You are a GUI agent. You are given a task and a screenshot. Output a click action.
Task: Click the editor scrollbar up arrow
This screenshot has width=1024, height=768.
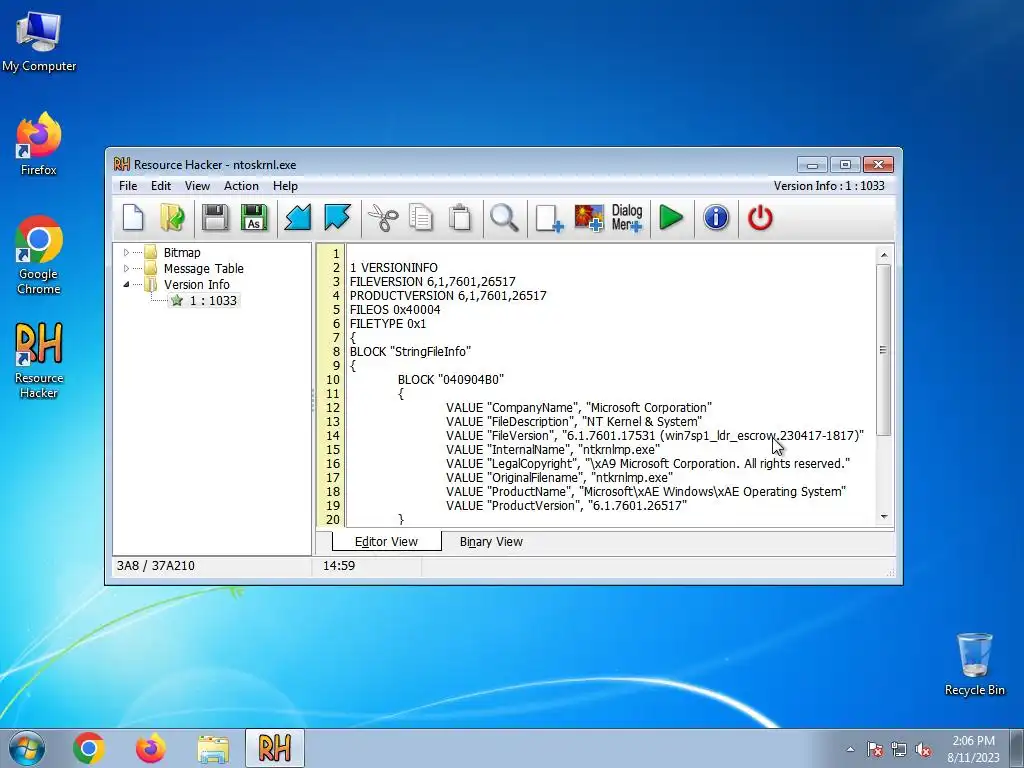click(x=884, y=255)
